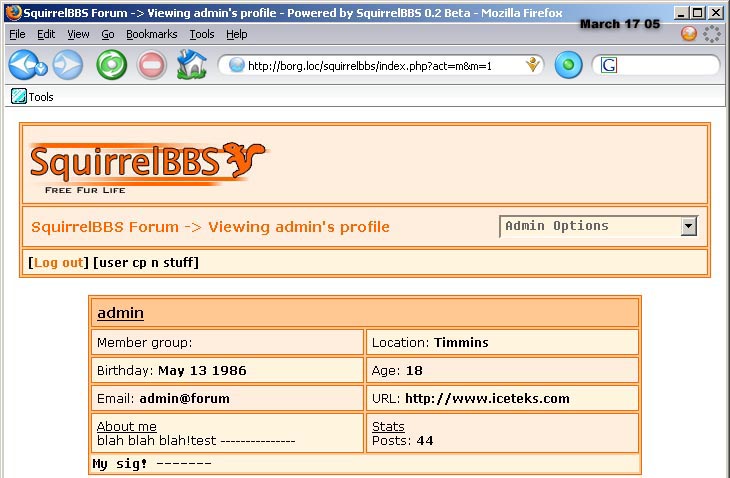This screenshot has width=730, height=478.
Task: Click the admin@forum email address
Action: (x=184, y=398)
